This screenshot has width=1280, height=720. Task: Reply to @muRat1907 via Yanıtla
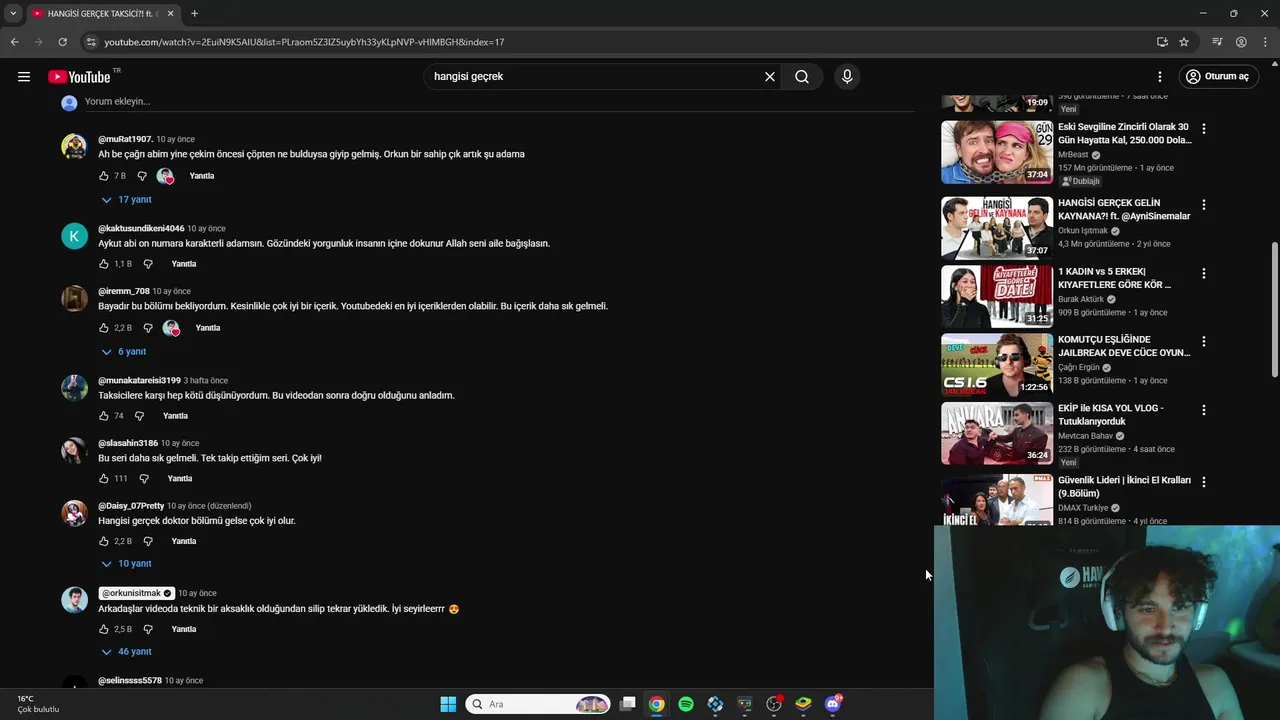coord(202,176)
